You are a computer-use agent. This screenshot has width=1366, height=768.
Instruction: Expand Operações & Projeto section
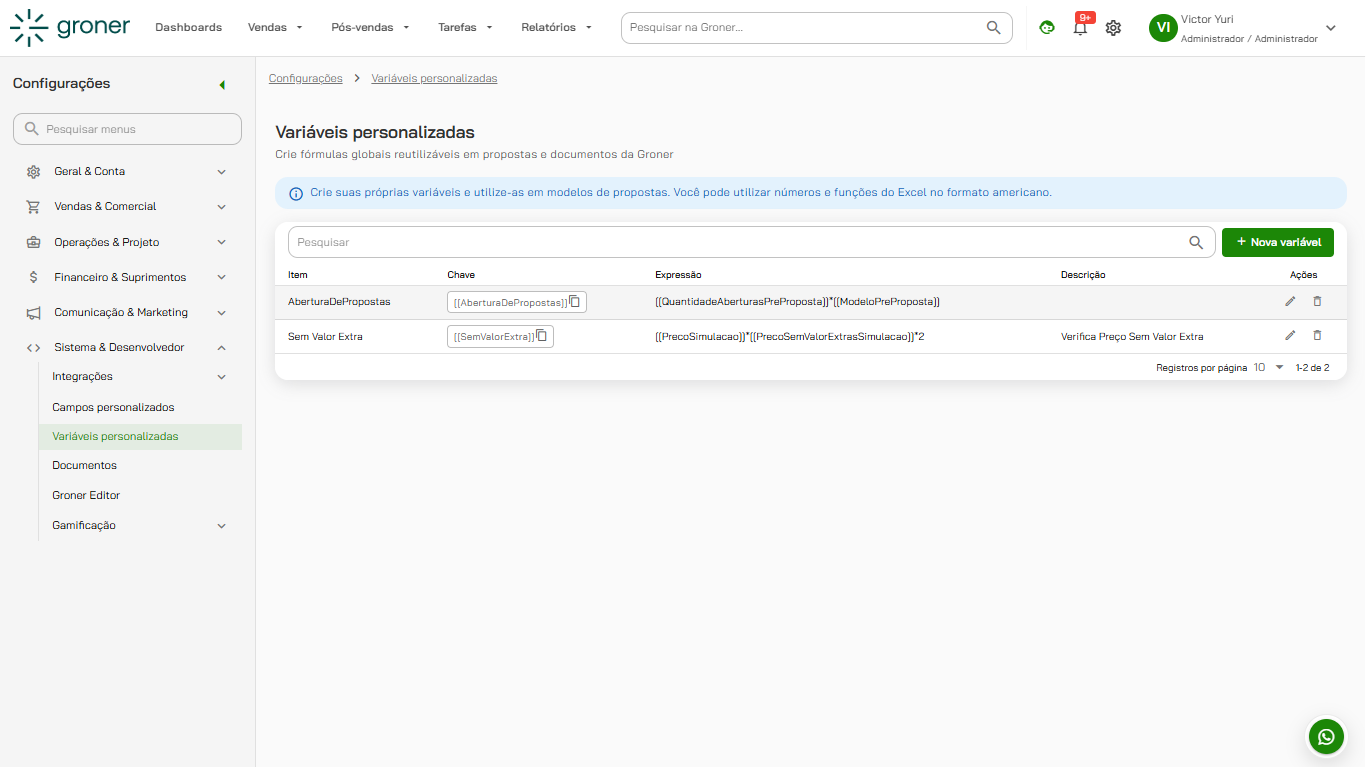pos(222,242)
